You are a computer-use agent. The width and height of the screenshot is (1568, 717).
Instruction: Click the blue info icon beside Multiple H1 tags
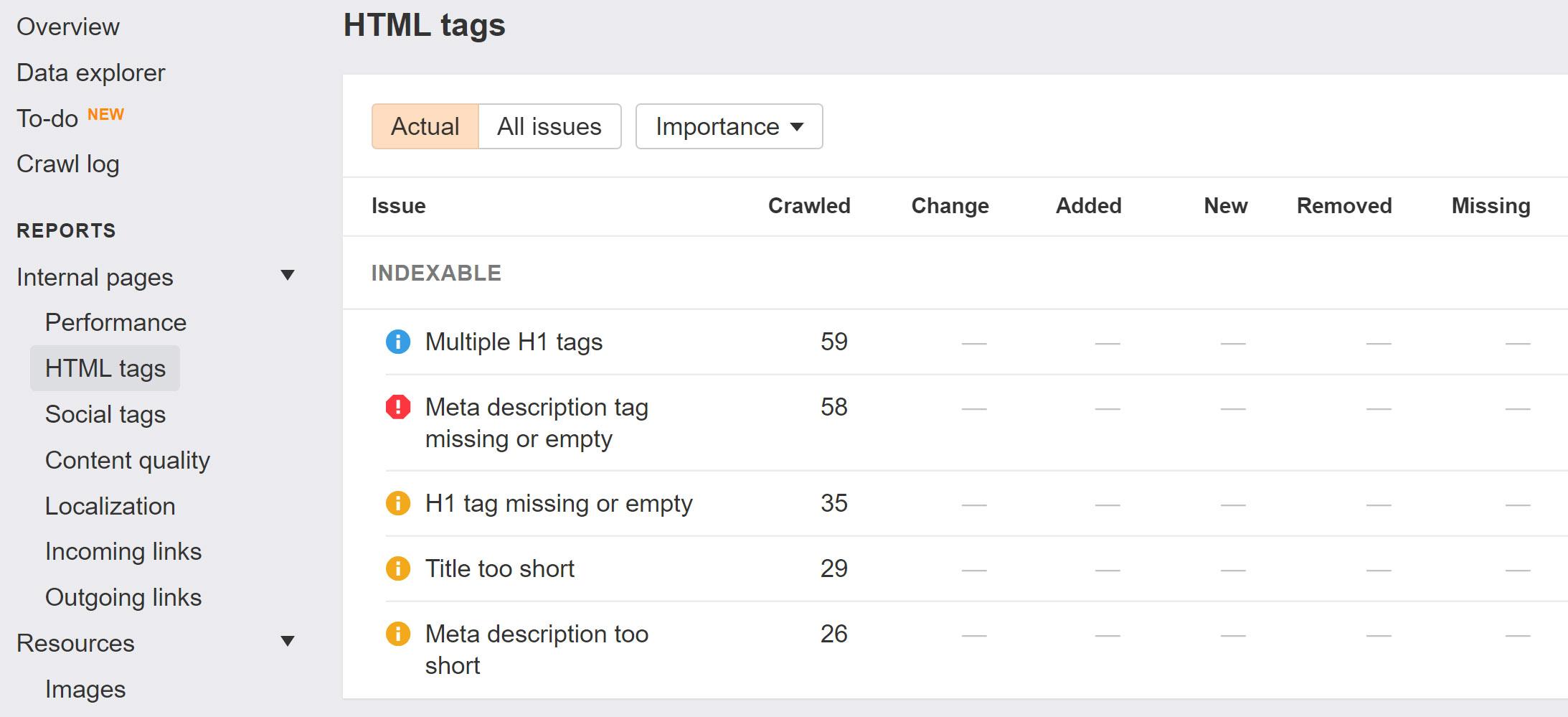pyautogui.click(x=398, y=342)
